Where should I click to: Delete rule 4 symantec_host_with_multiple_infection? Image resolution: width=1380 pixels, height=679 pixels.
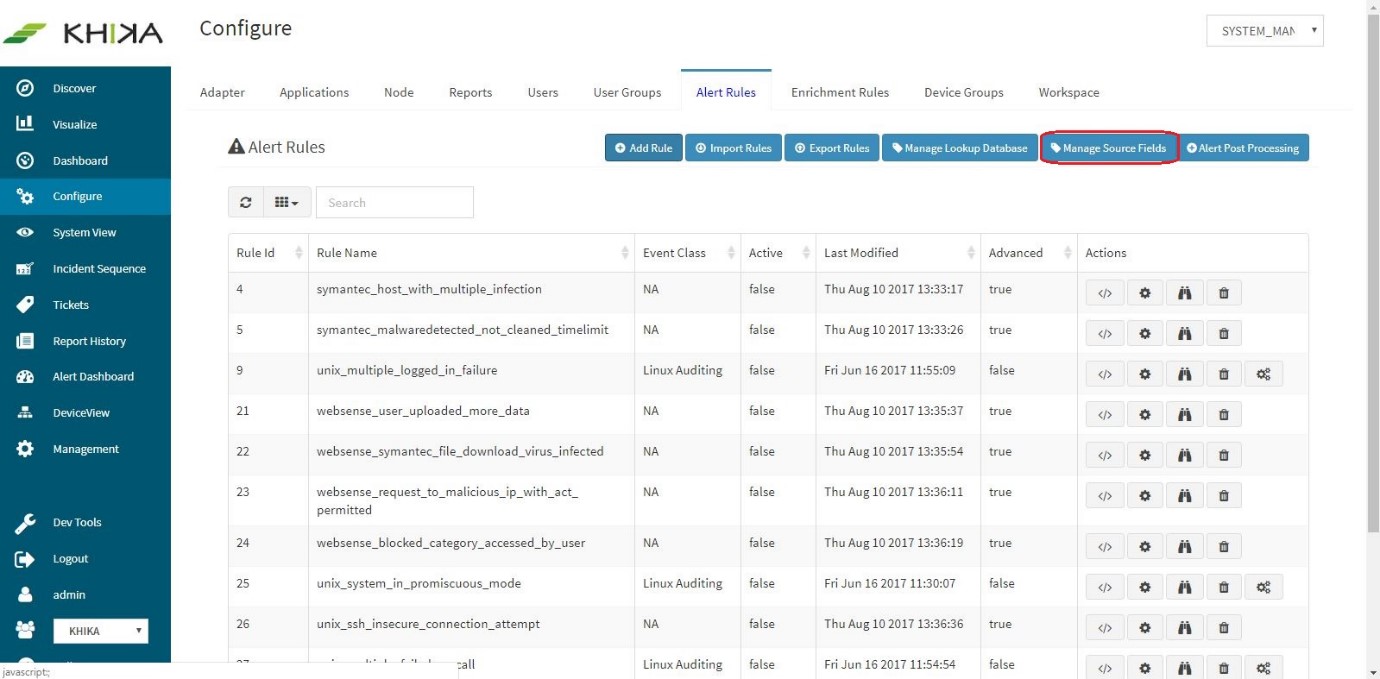pos(1223,293)
